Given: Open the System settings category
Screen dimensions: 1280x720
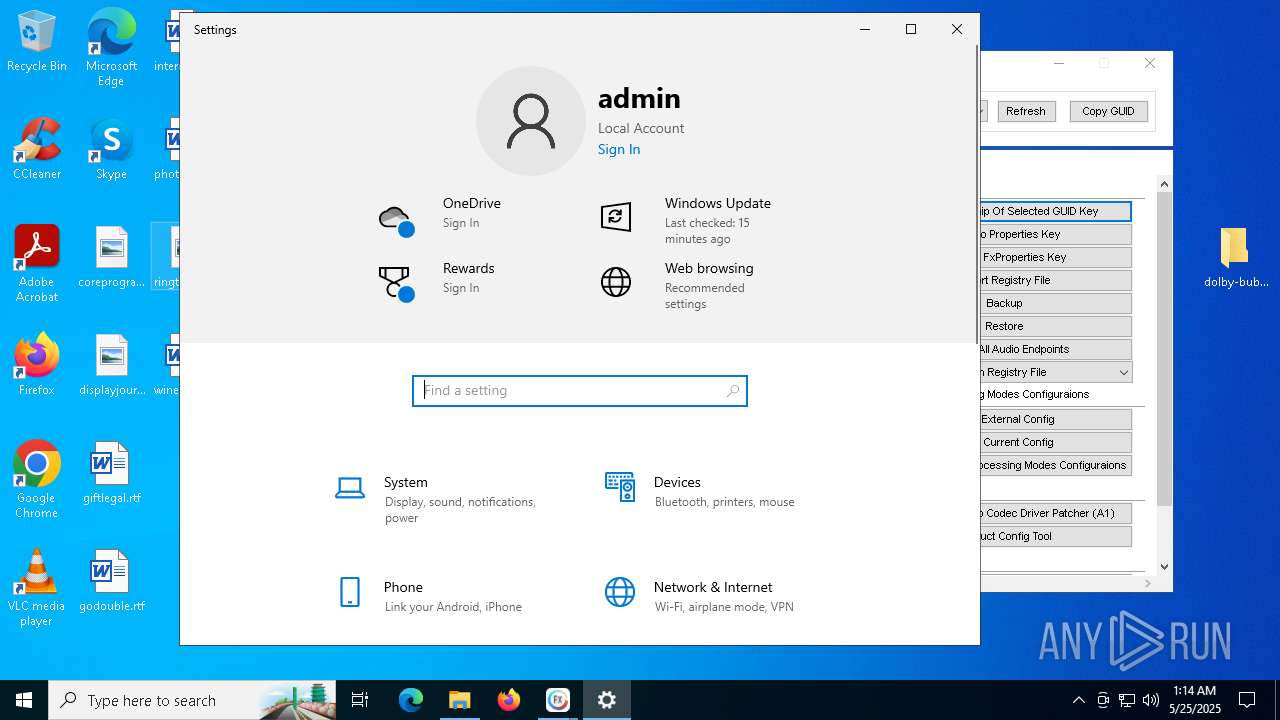Looking at the screenshot, I should [x=440, y=499].
